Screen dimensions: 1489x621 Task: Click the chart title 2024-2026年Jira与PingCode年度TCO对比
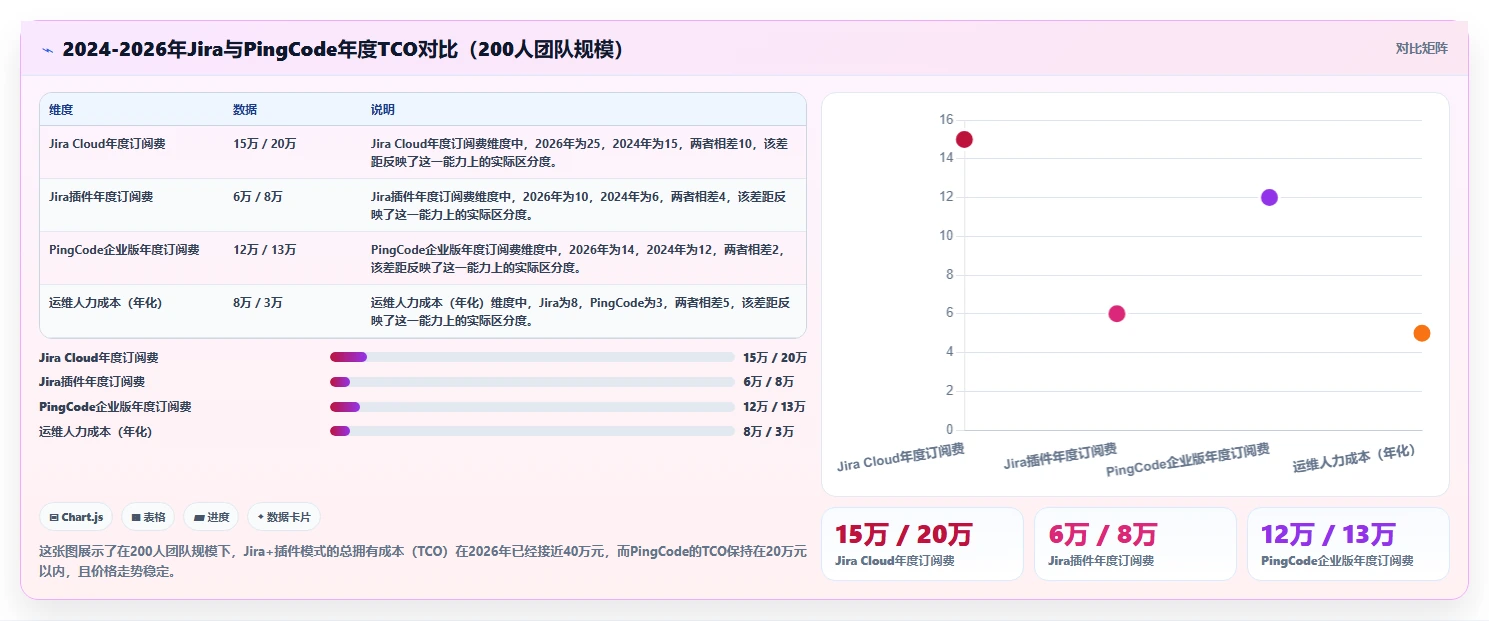[x=344, y=50]
